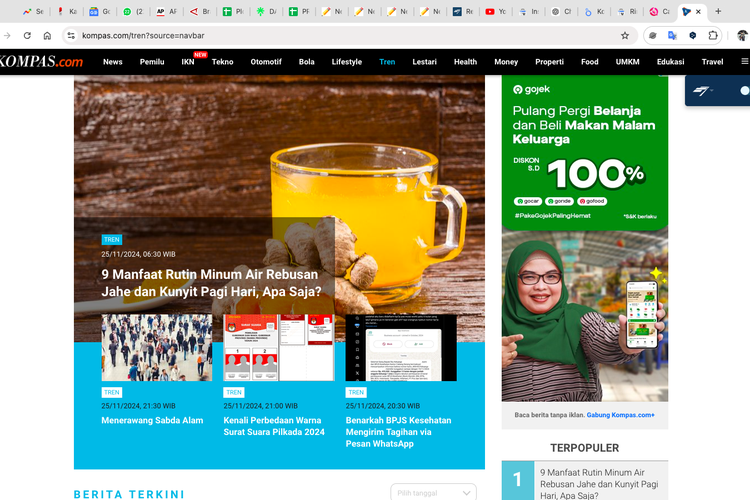Open Chrome profile avatar
Image resolution: width=750 pixels, height=500 pixels.
(x=741, y=35)
